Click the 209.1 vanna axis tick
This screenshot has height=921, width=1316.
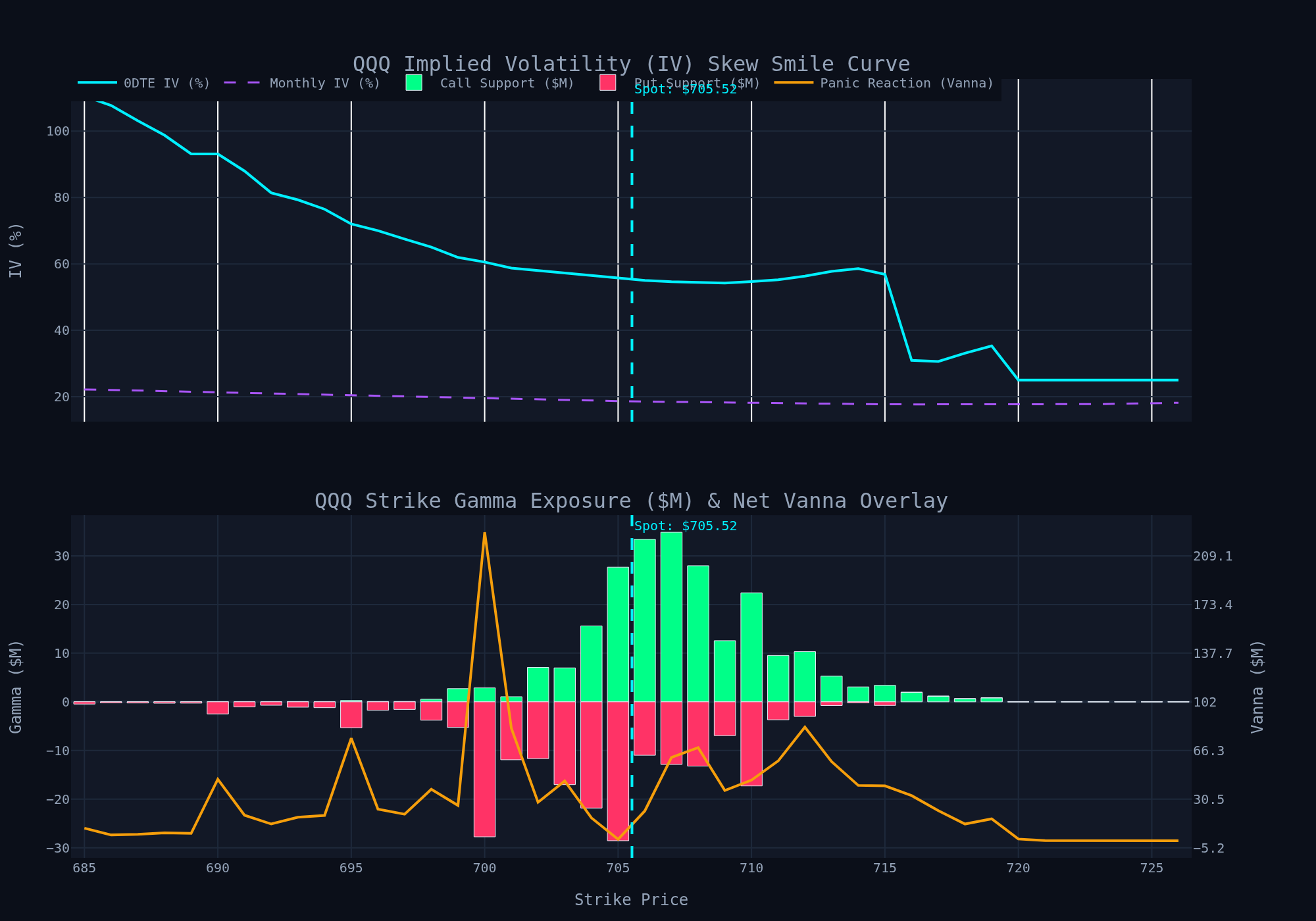1213,557
